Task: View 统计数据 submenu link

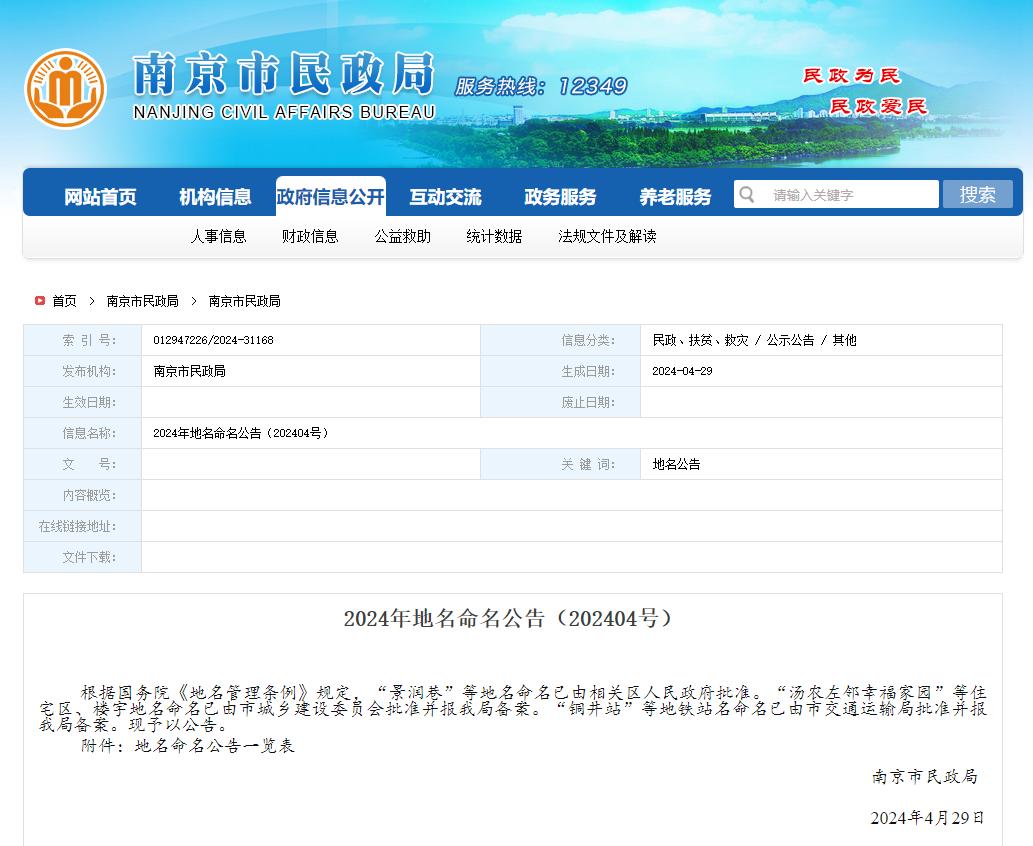Action: pyautogui.click(x=494, y=237)
